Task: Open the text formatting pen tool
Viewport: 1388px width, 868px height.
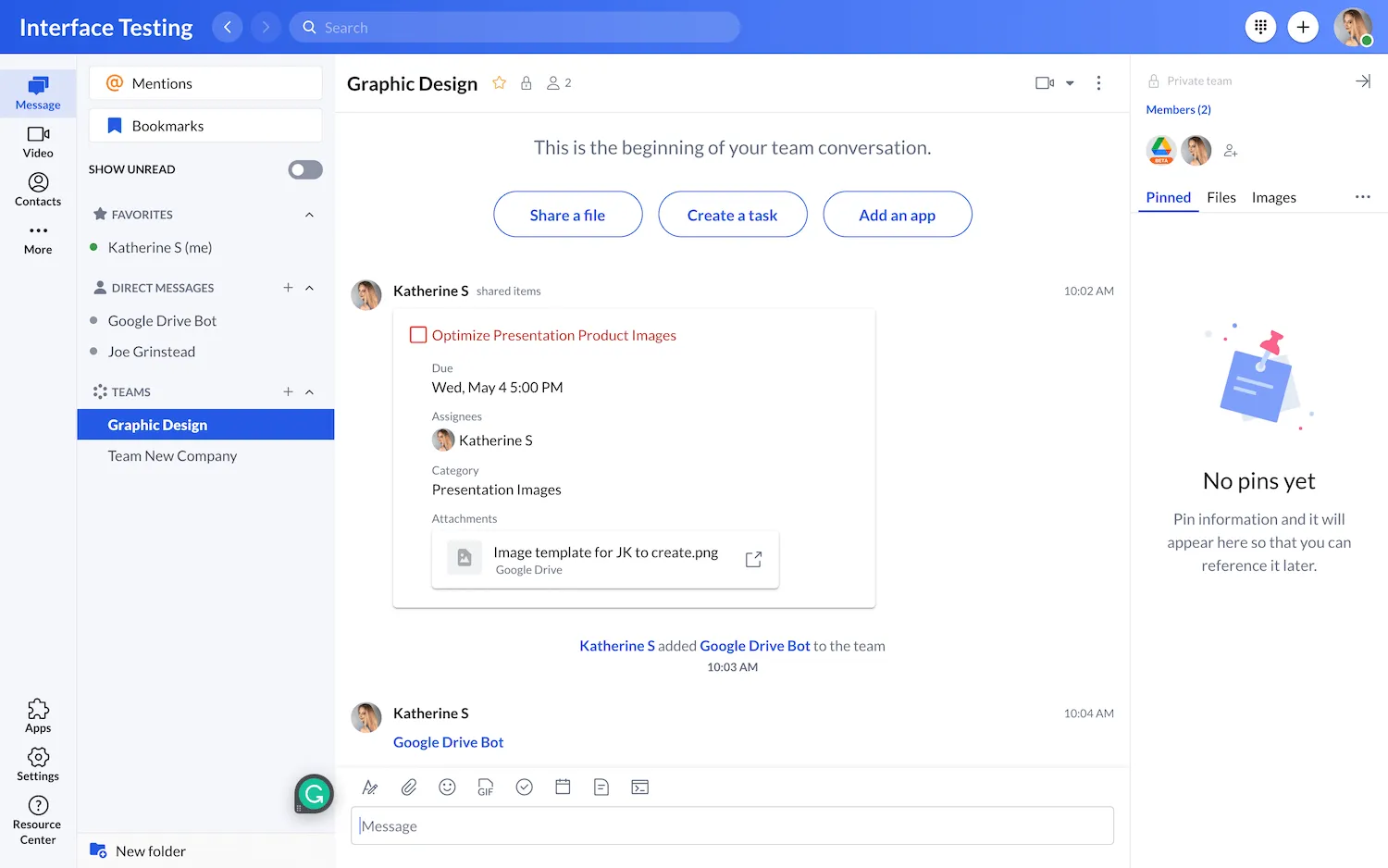Action: (370, 787)
